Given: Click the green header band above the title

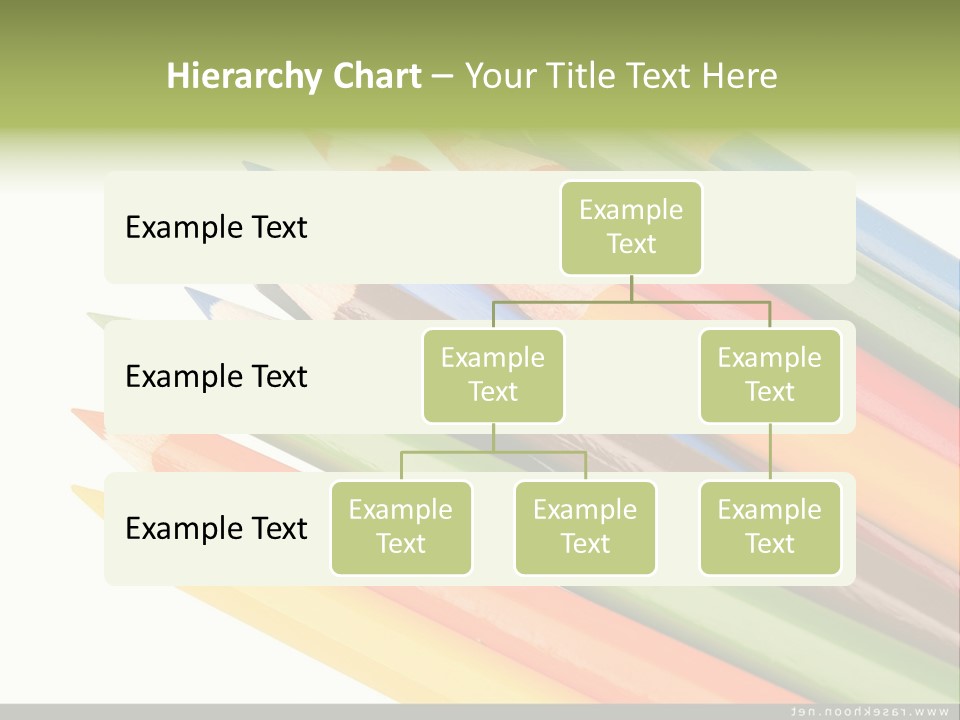Looking at the screenshot, I should (x=480, y=25).
